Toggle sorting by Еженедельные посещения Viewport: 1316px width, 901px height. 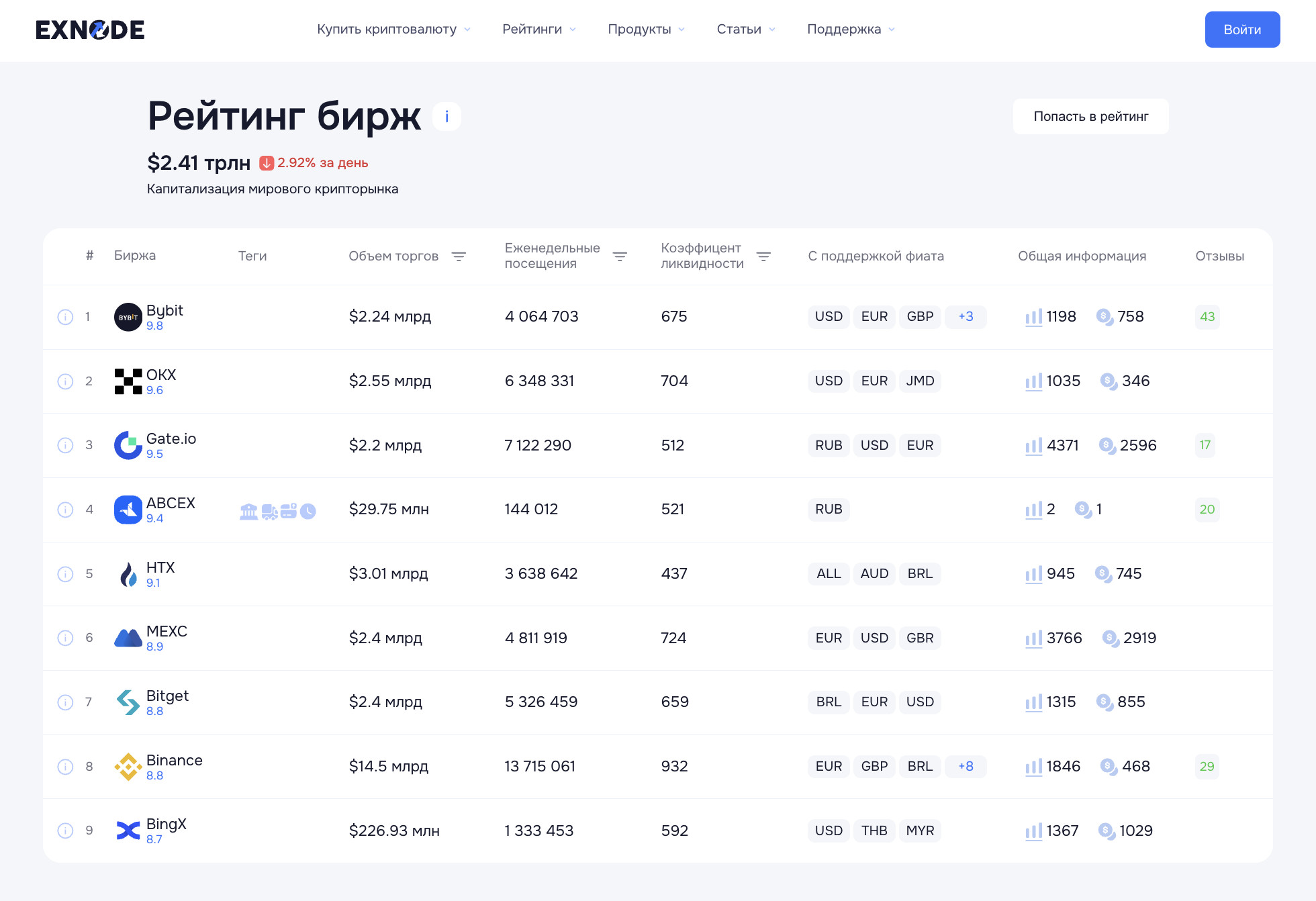pos(620,256)
